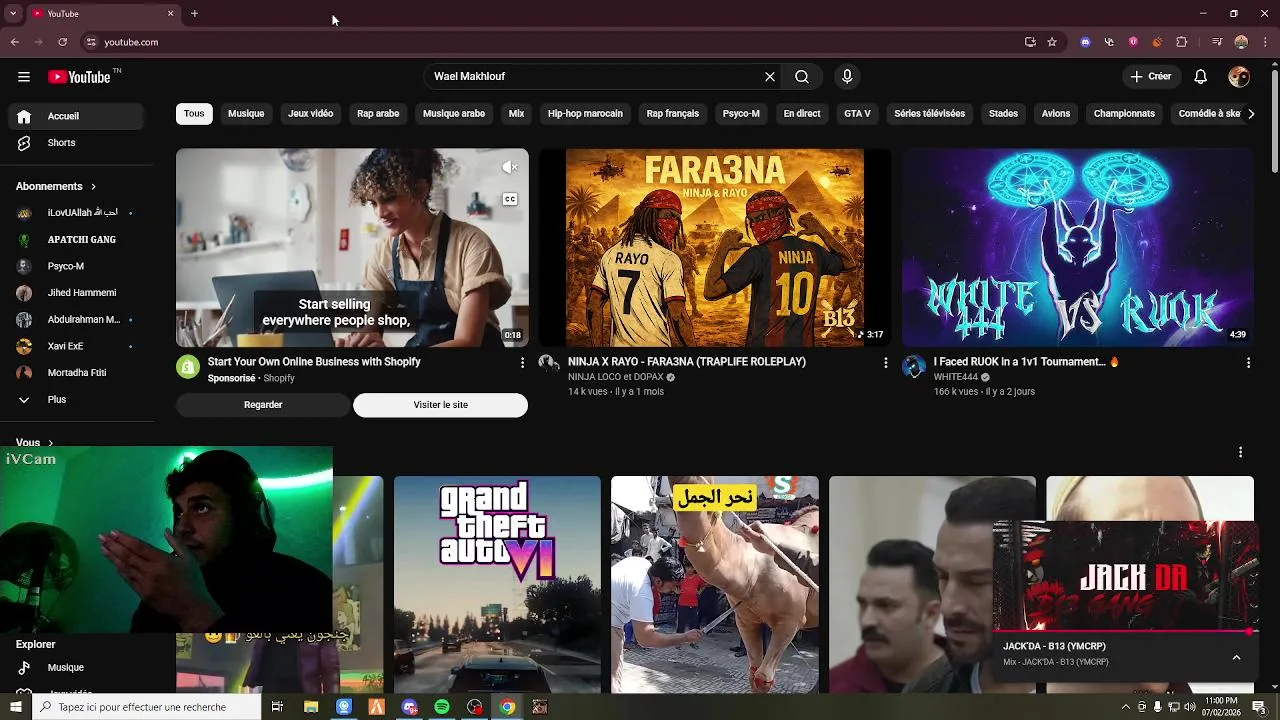Open the Grand Theft Auto VI short

497,584
